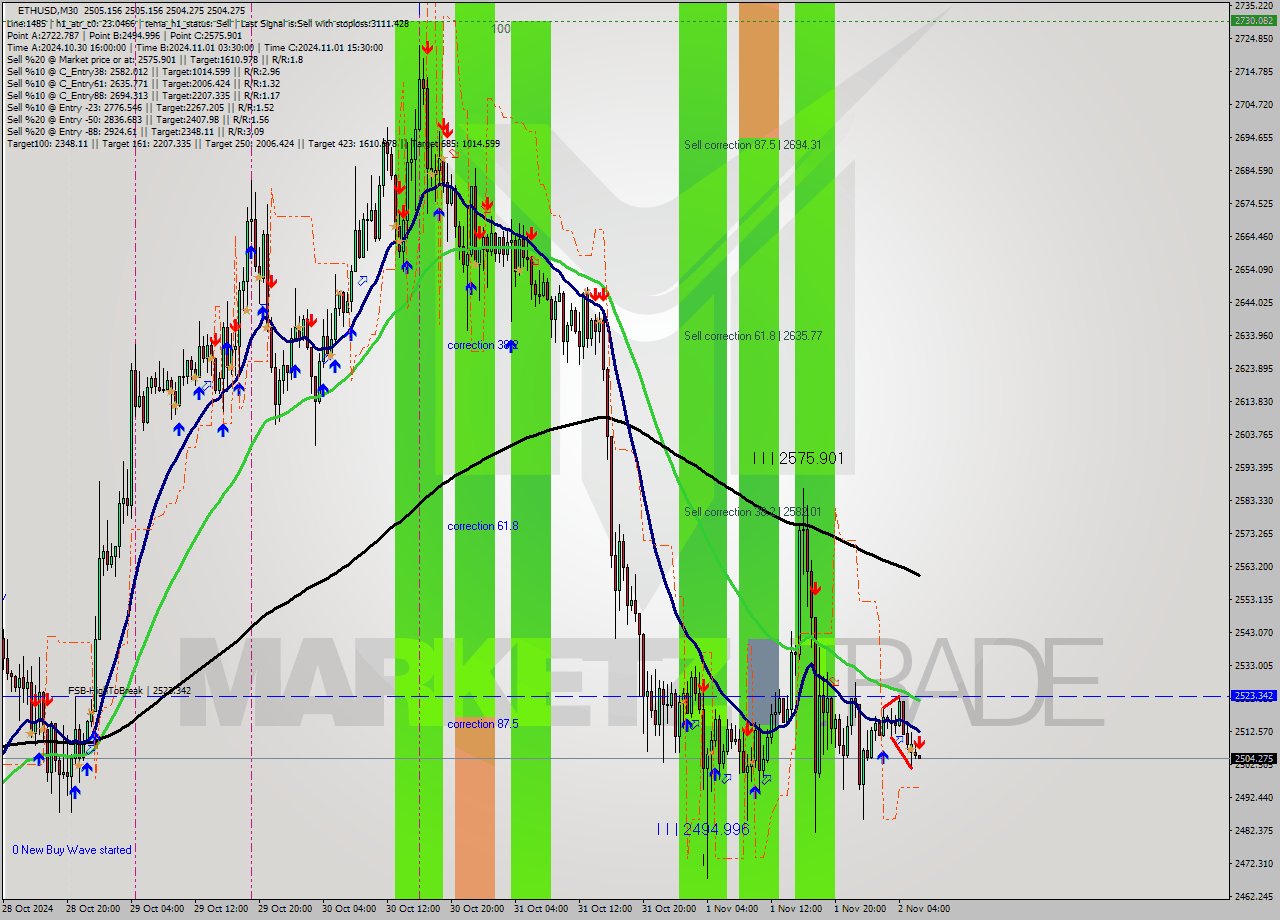The width and height of the screenshot is (1280, 920).
Task: Click the '30 Oct 04:00' time axis label
Action: (349, 909)
